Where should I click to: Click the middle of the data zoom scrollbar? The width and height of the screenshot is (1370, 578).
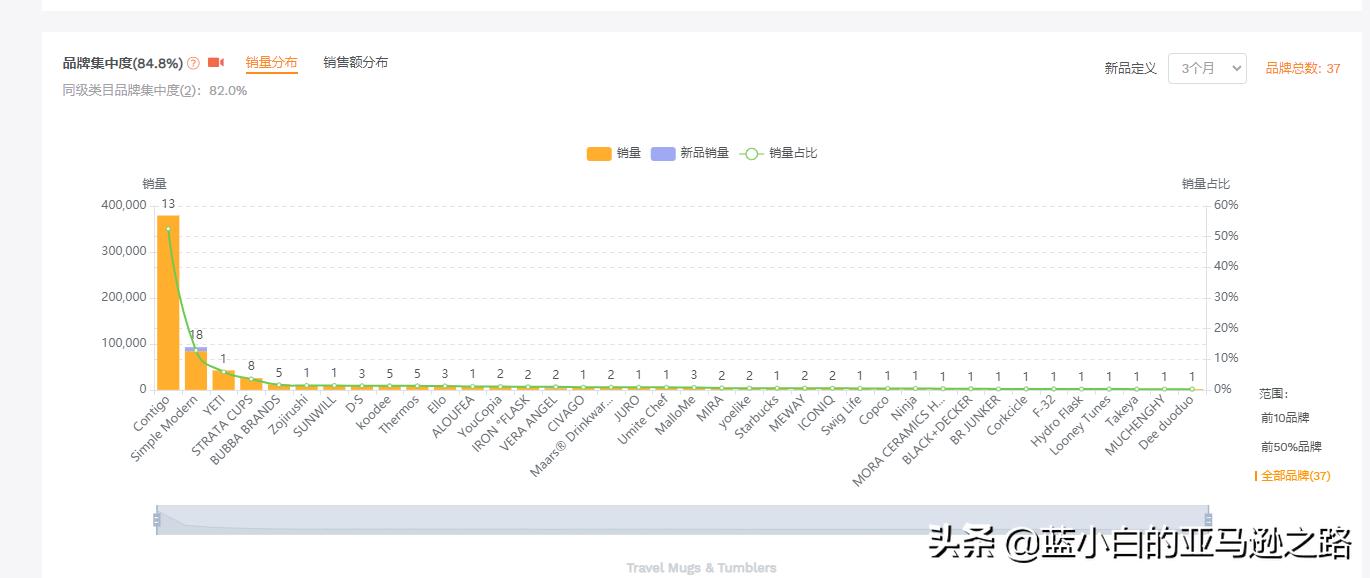pos(682,519)
